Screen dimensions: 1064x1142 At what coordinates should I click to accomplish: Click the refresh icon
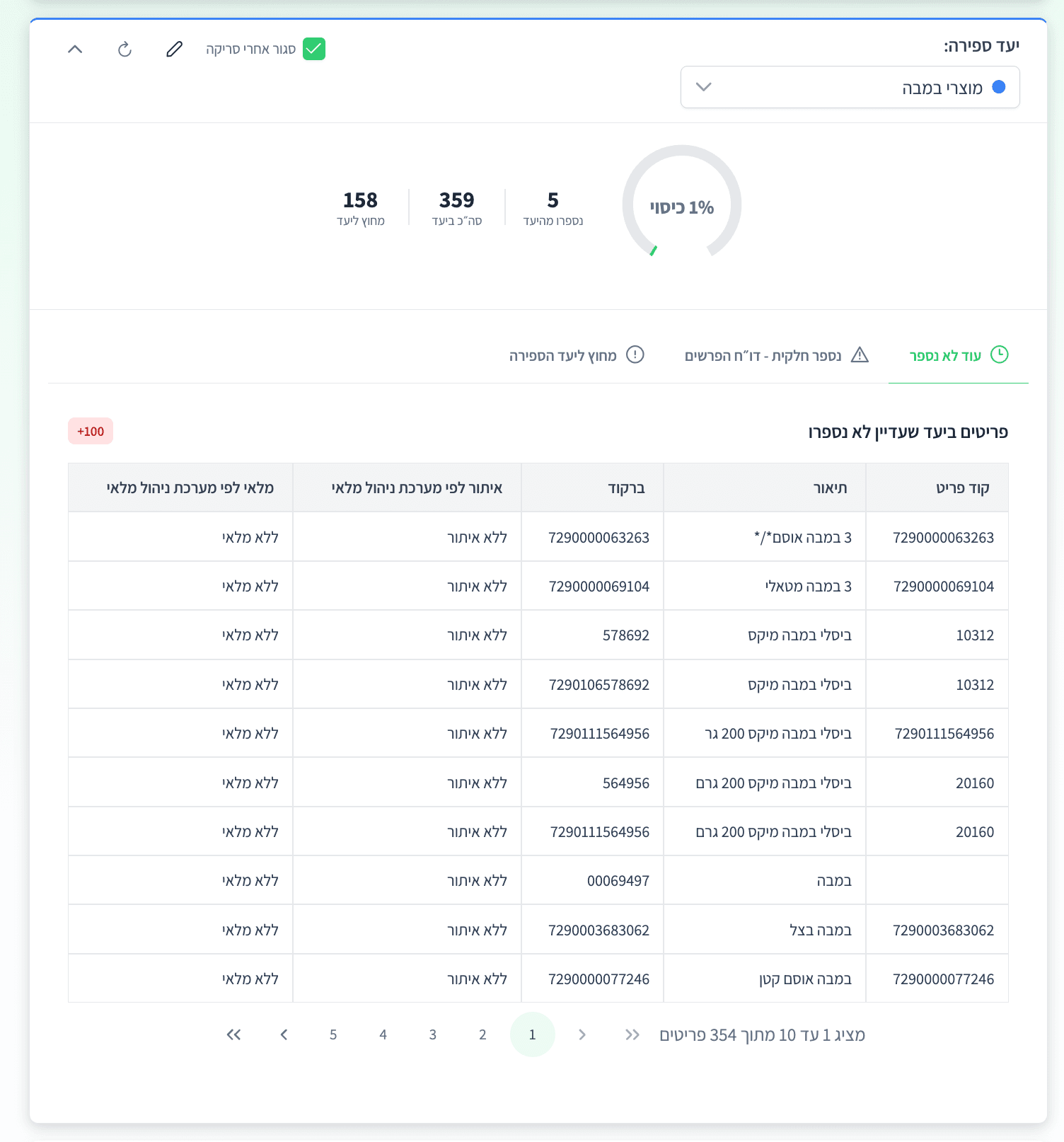125,49
